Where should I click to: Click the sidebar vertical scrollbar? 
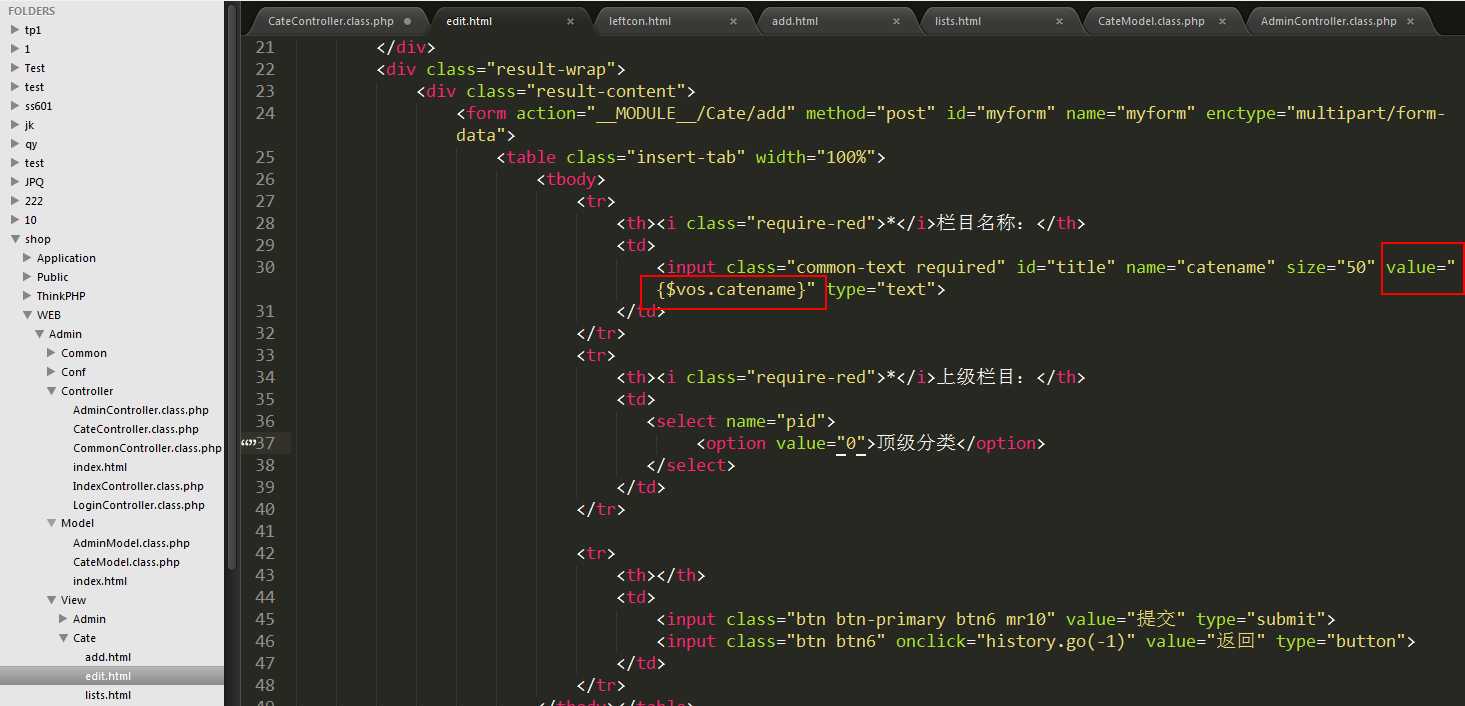click(x=232, y=285)
